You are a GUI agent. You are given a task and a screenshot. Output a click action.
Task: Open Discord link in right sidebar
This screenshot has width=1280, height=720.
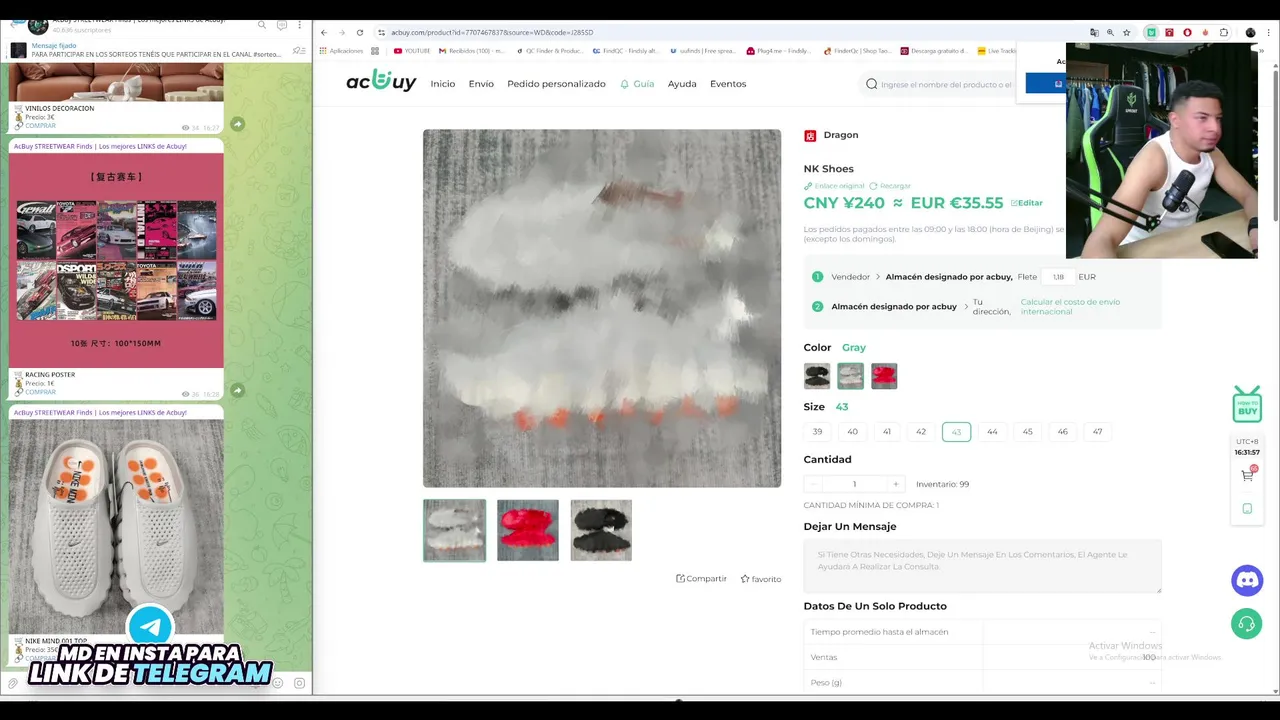pos(1247,580)
